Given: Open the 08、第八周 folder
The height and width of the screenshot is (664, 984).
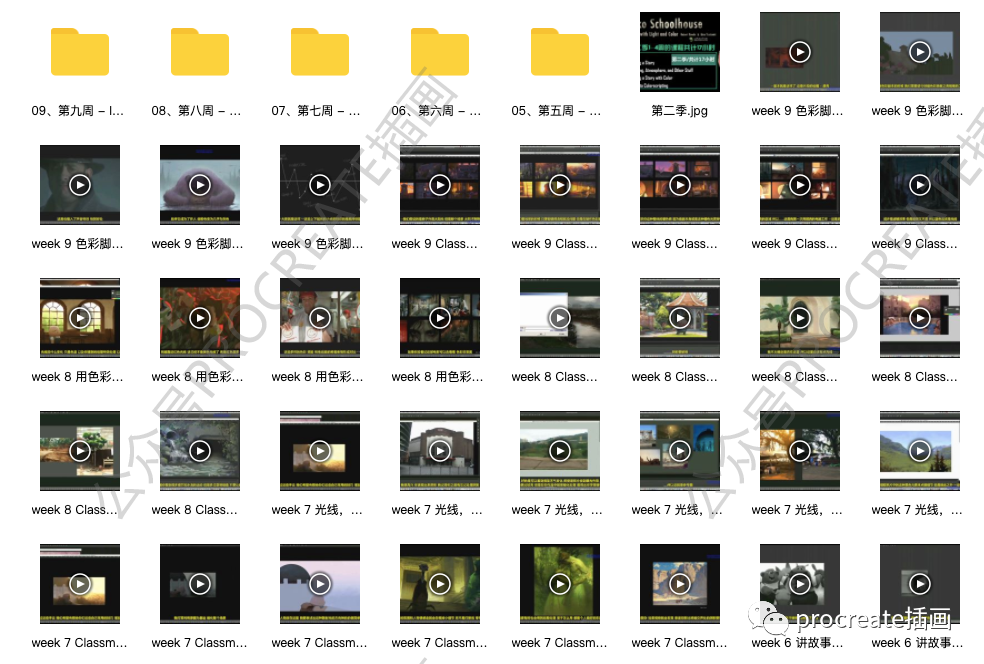Looking at the screenshot, I should tap(200, 52).
